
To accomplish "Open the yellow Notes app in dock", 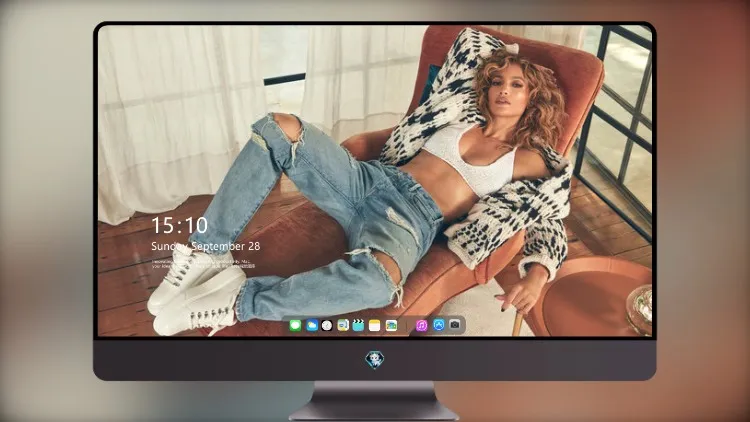I will pos(375,326).
